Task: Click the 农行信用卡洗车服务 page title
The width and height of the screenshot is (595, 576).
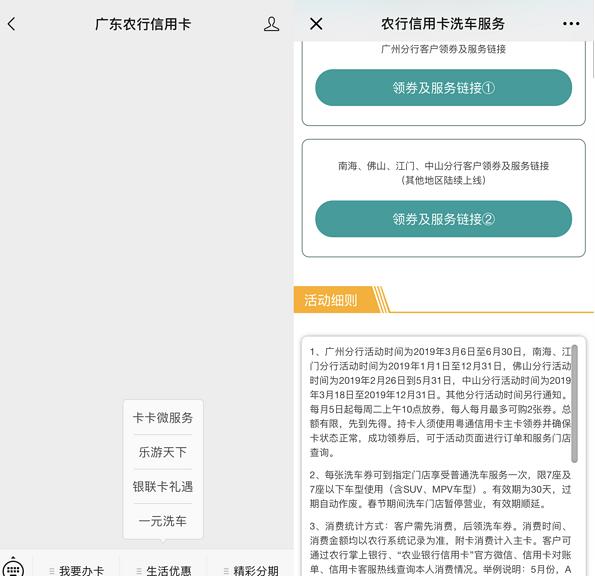Action: pos(443,24)
